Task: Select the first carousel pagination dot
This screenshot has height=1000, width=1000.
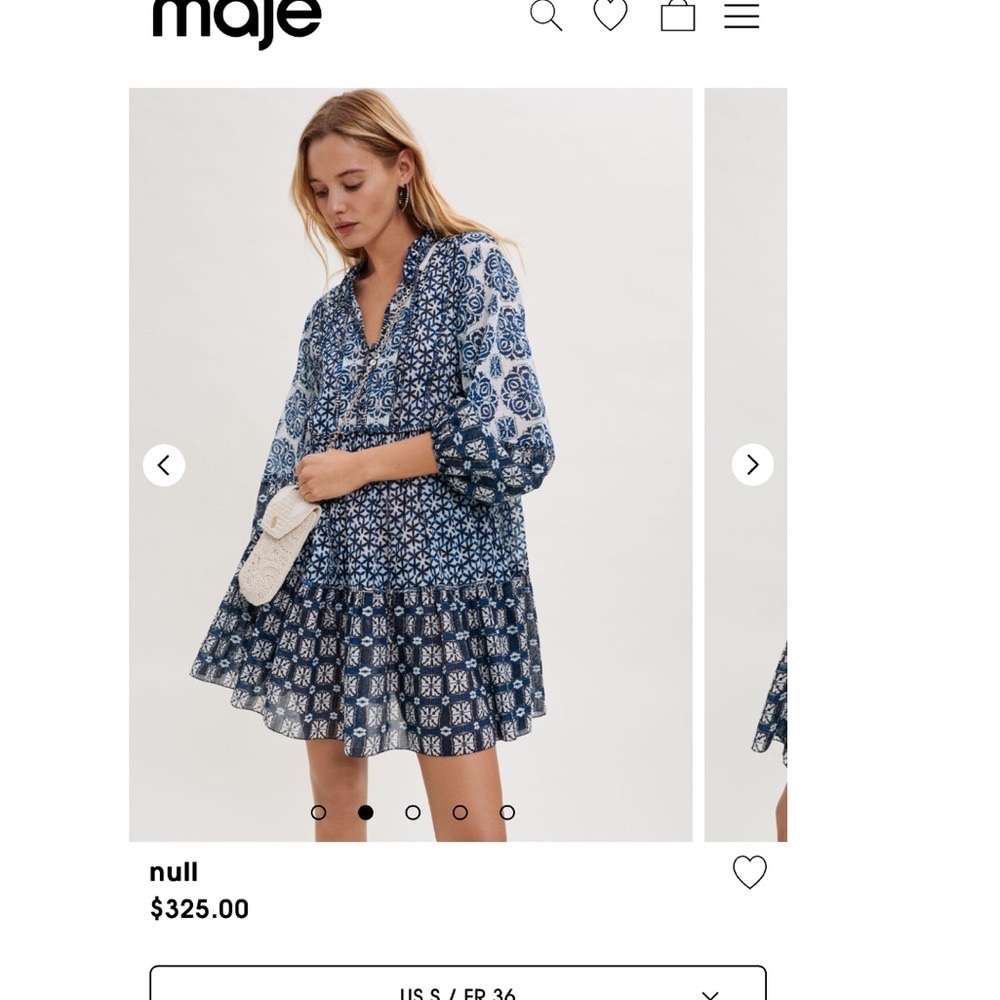Action: pos(318,813)
